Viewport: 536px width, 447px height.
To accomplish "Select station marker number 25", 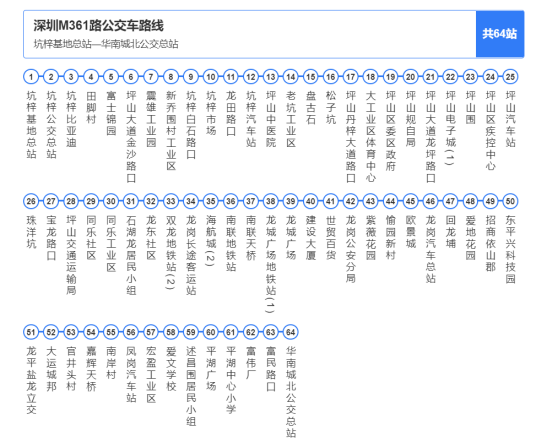I will click(510, 77).
